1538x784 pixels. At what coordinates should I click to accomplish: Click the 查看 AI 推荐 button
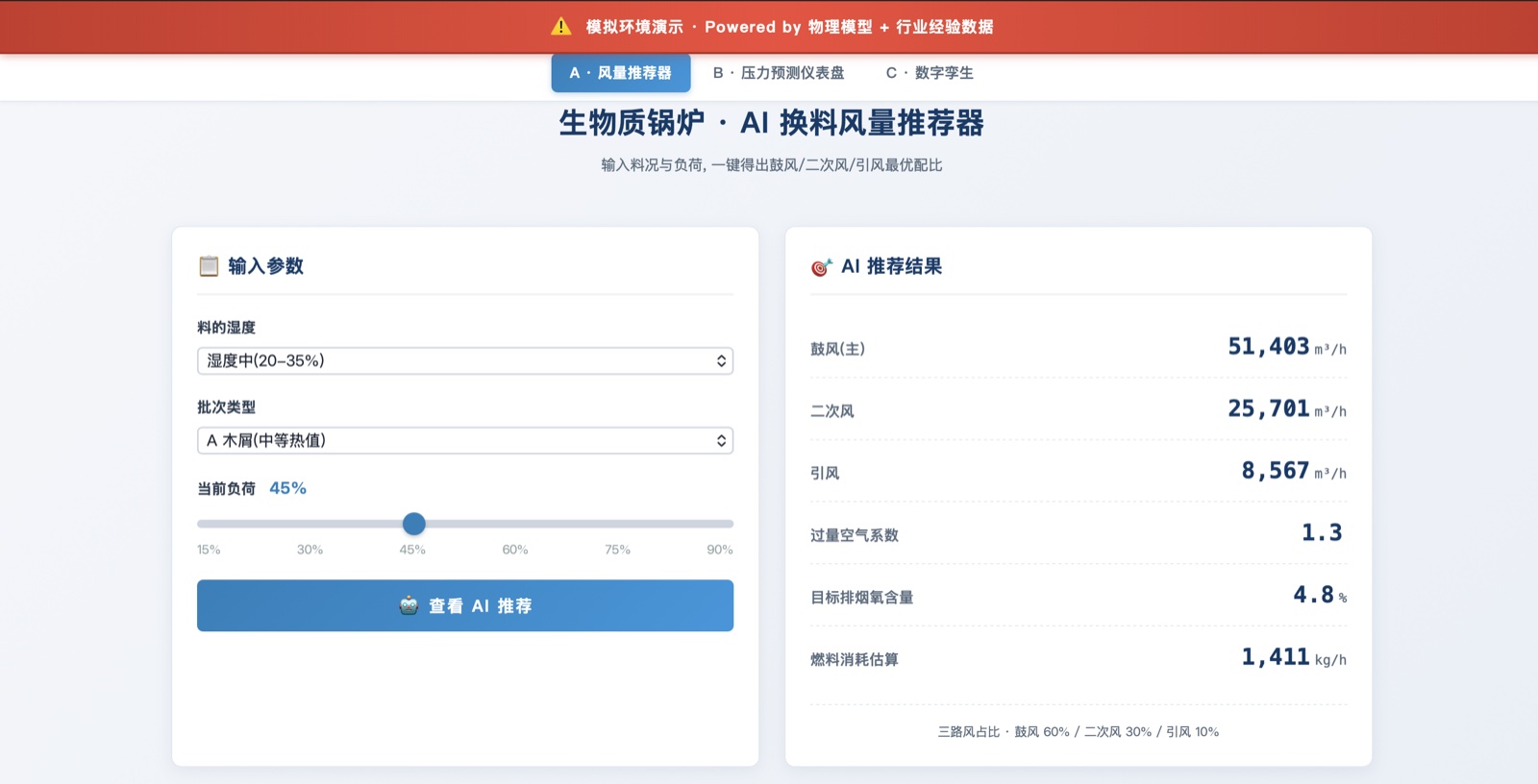465,605
